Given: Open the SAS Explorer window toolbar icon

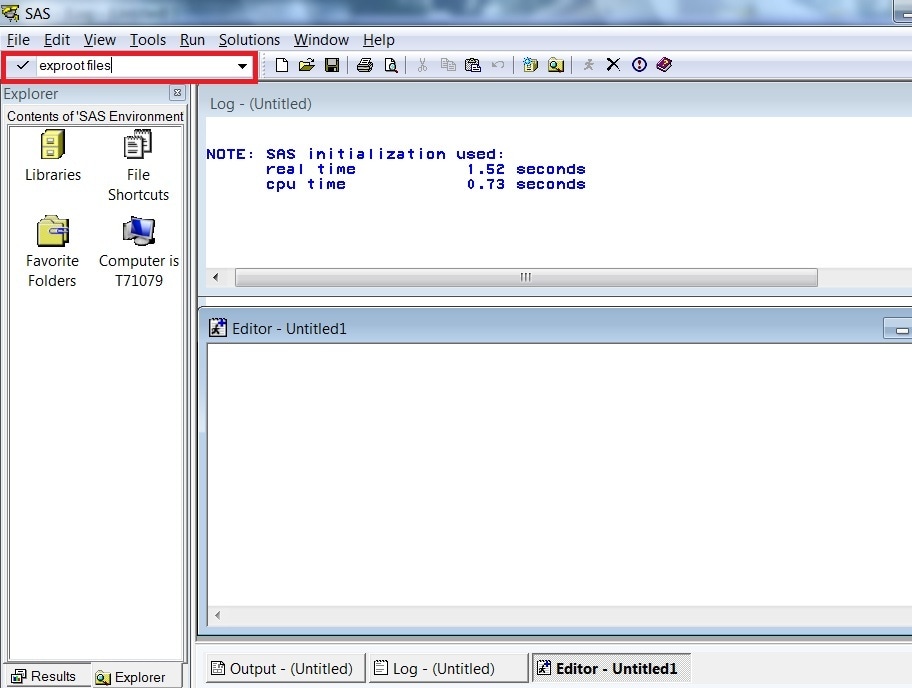Looking at the screenshot, I should pyautogui.click(x=556, y=64).
